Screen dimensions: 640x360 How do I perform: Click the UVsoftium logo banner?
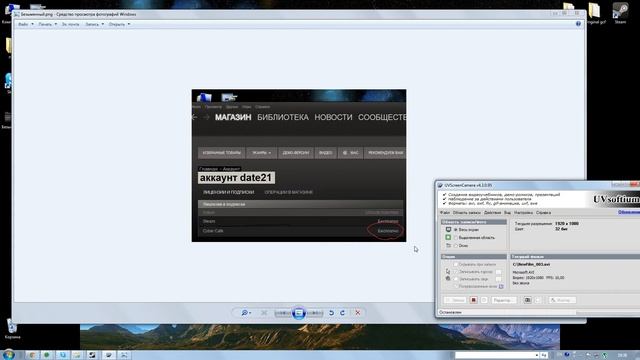click(x=616, y=199)
